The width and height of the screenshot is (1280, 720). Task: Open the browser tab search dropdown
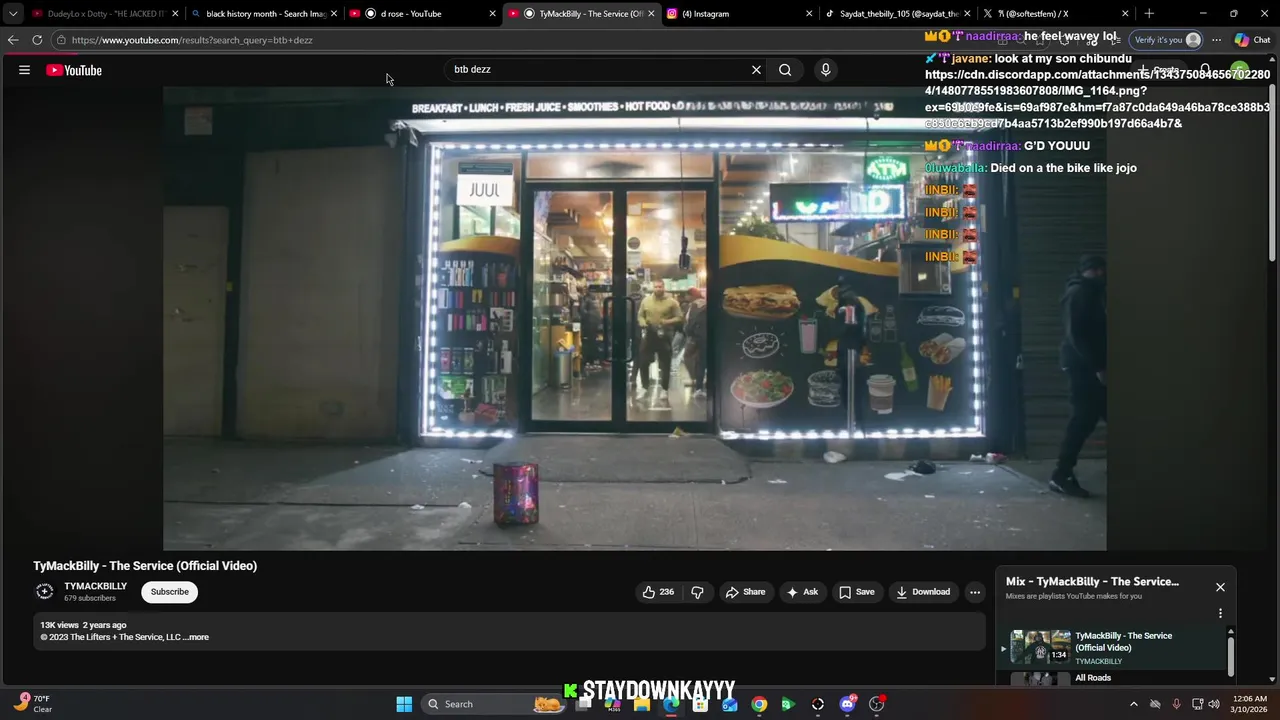pyautogui.click(x=12, y=14)
